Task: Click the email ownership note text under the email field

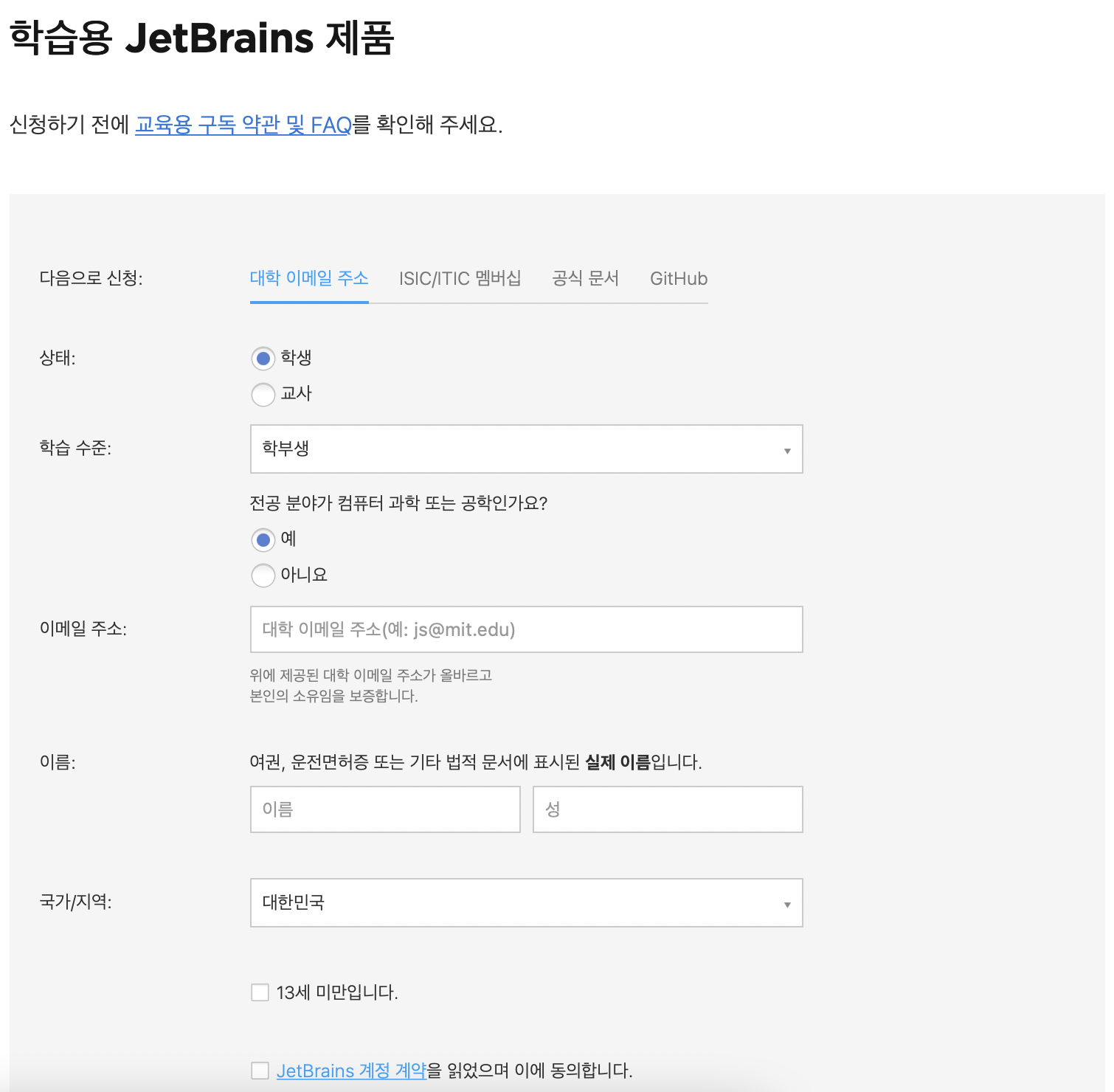Action: point(371,685)
